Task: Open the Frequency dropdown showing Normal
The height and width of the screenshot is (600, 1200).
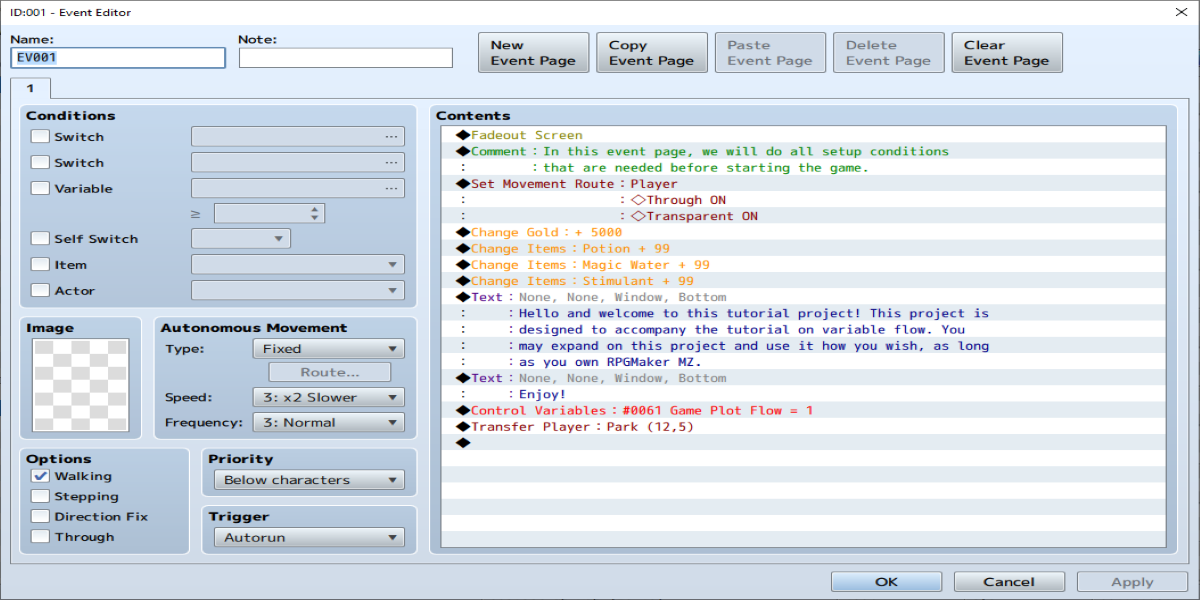Action: (x=329, y=422)
